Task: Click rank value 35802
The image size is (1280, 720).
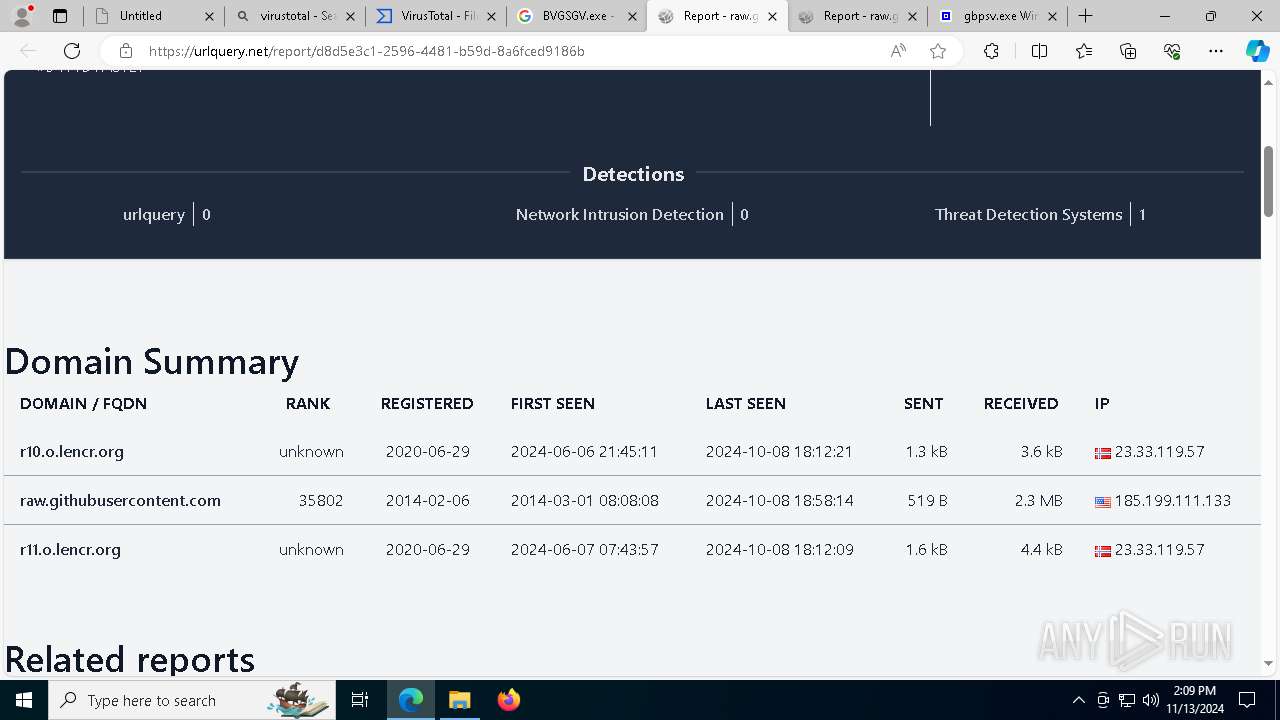Action: 321,501
